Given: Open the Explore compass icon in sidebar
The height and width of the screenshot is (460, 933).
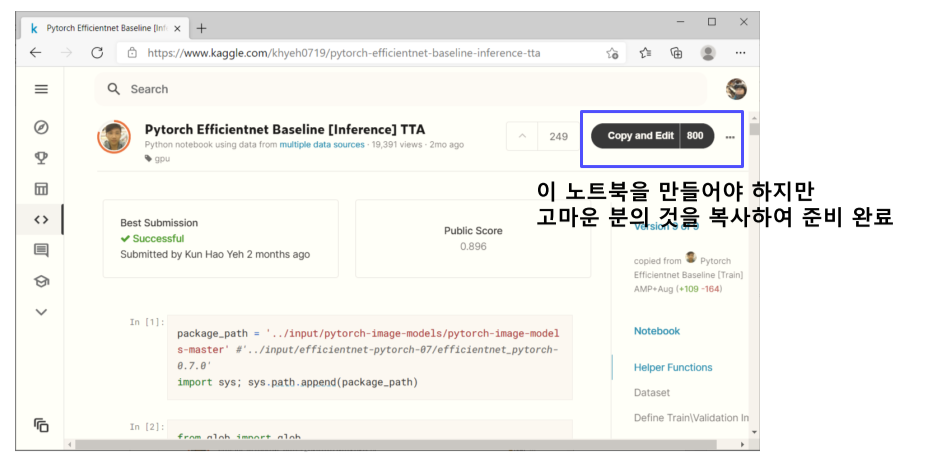Looking at the screenshot, I should click(x=41, y=127).
